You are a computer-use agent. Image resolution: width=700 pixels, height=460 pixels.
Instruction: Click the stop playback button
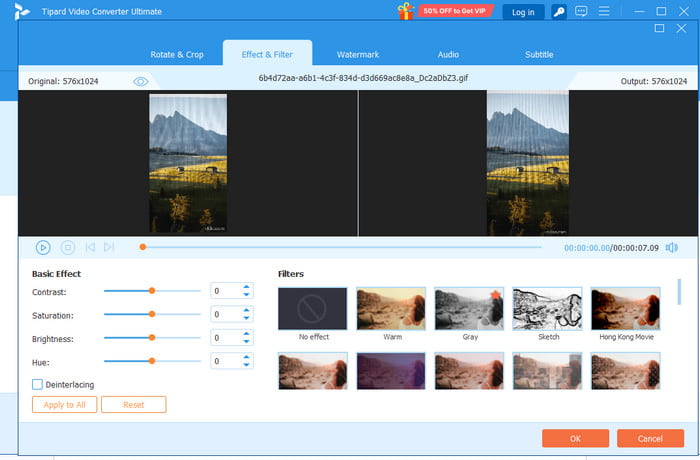[x=68, y=247]
